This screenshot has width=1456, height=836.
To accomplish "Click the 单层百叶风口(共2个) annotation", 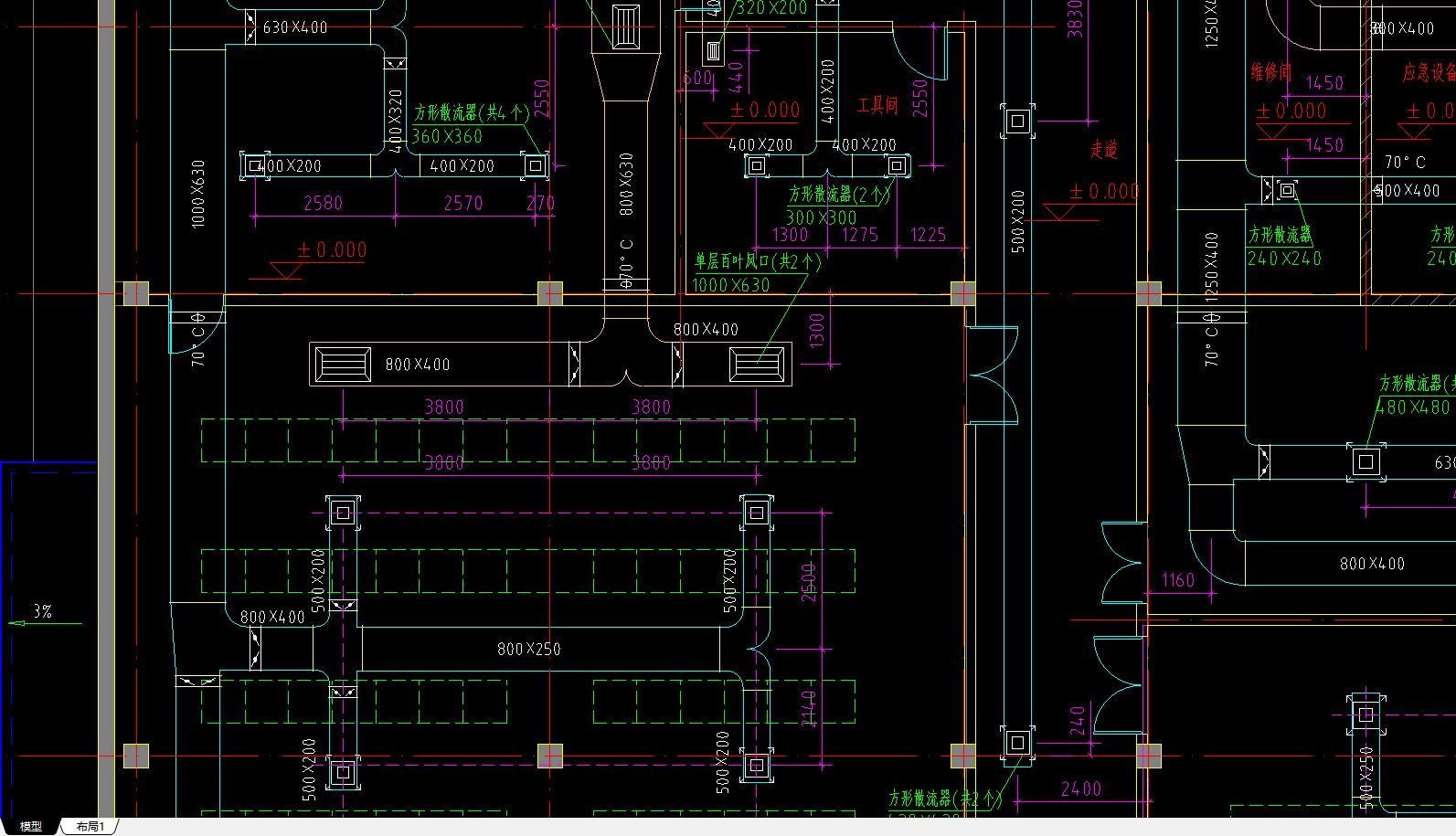I will tap(758, 261).
